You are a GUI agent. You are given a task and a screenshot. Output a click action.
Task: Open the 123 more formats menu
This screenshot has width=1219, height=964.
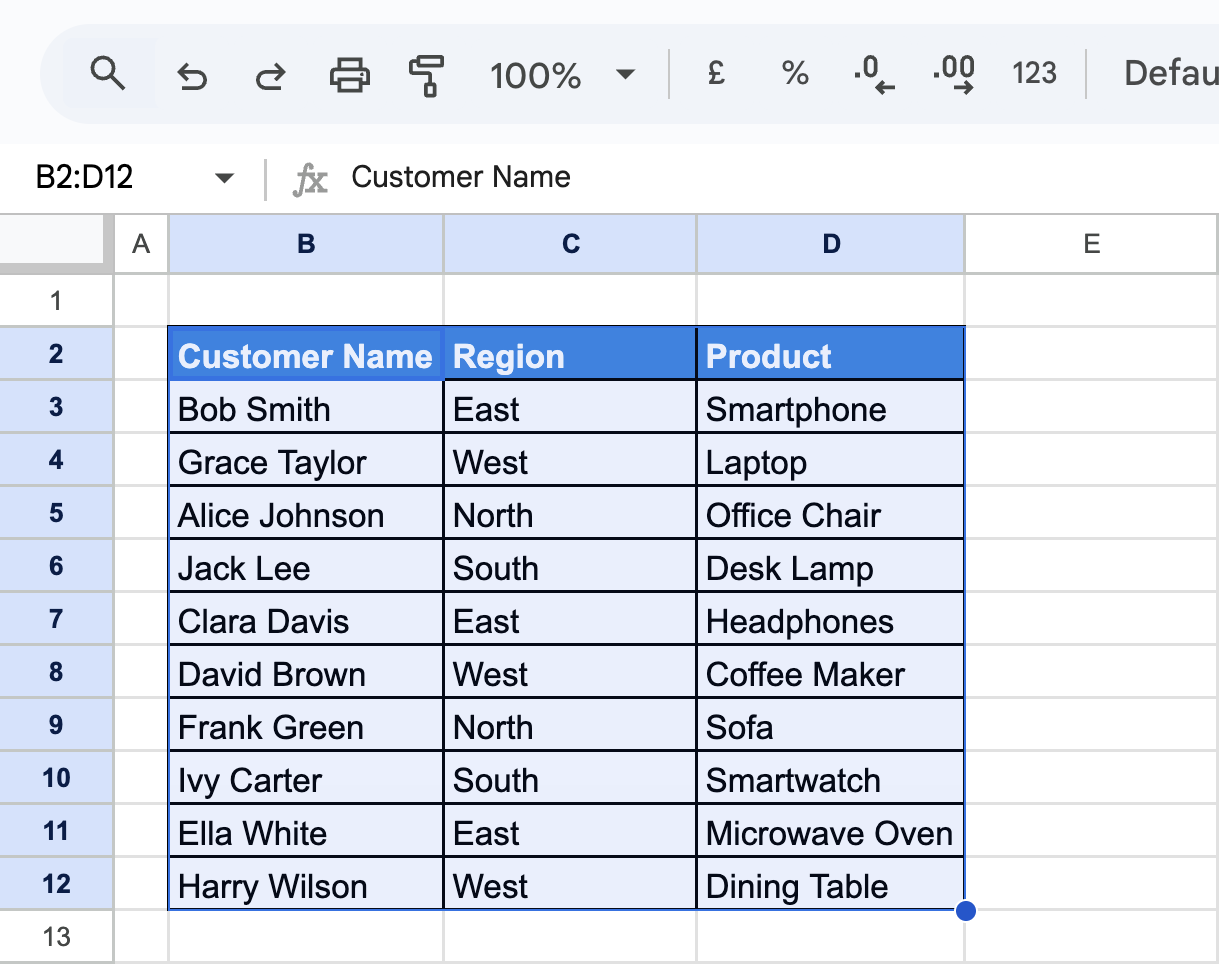(x=1034, y=73)
